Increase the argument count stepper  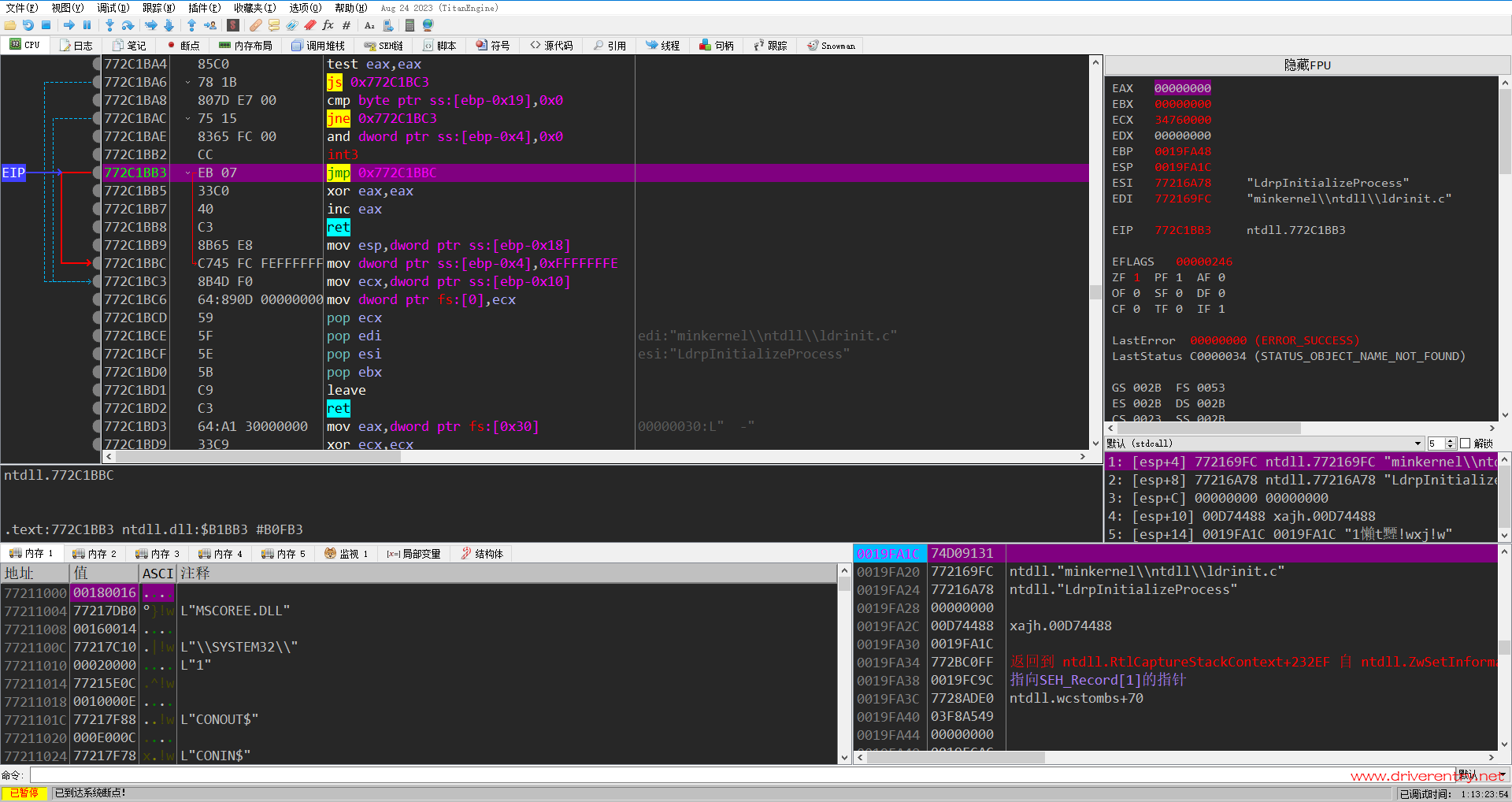pyautogui.click(x=1451, y=440)
